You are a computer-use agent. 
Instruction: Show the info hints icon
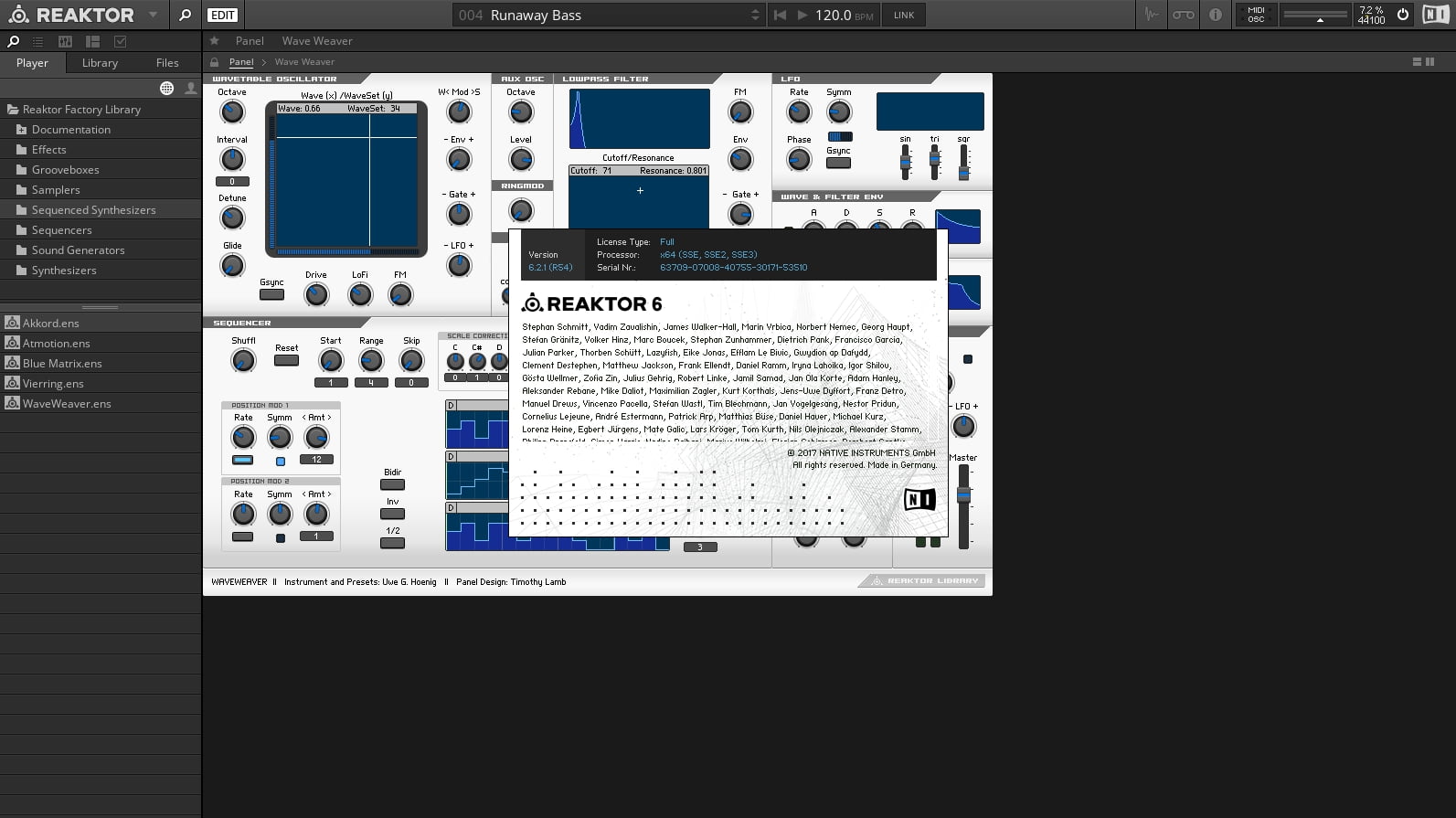(x=1216, y=15)
